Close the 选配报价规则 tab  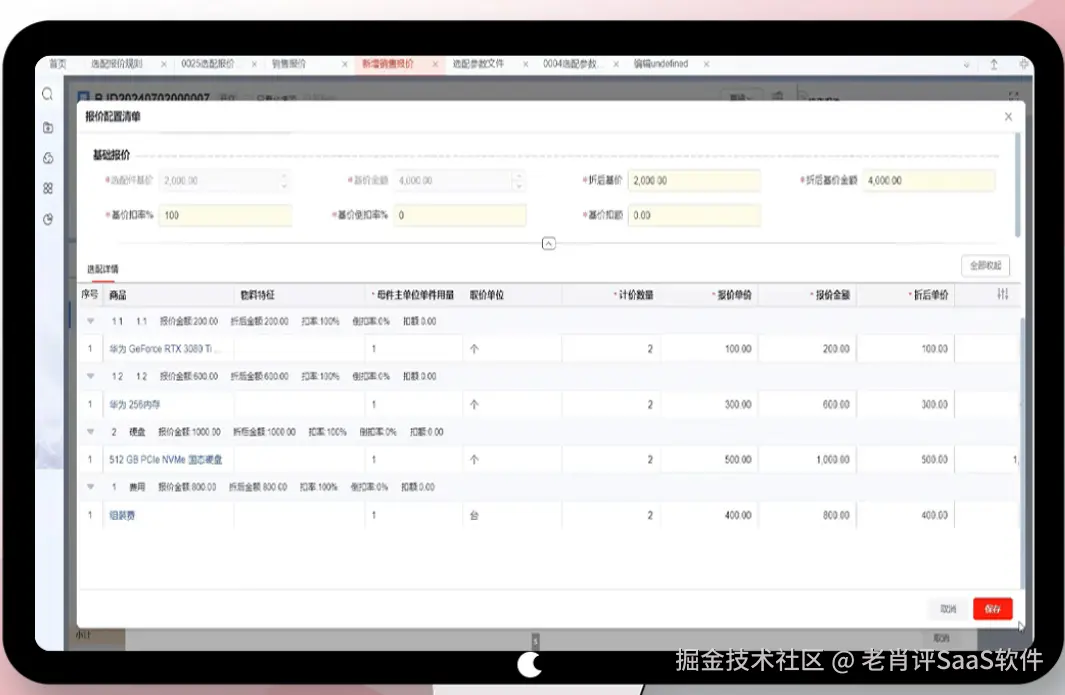(x=164, y=65)
